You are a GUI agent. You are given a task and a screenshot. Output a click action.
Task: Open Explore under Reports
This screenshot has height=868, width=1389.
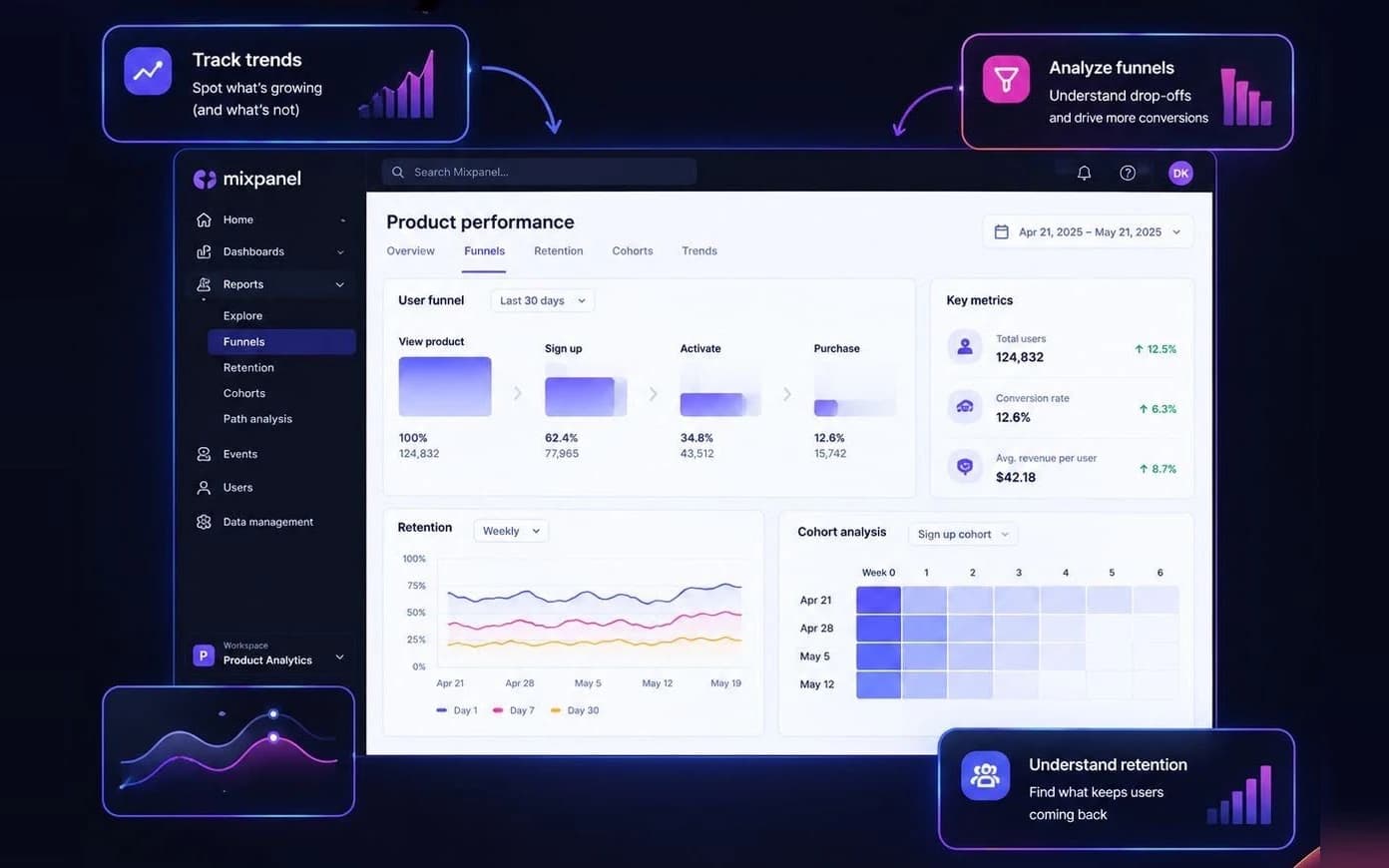click(x=242, y=315)
